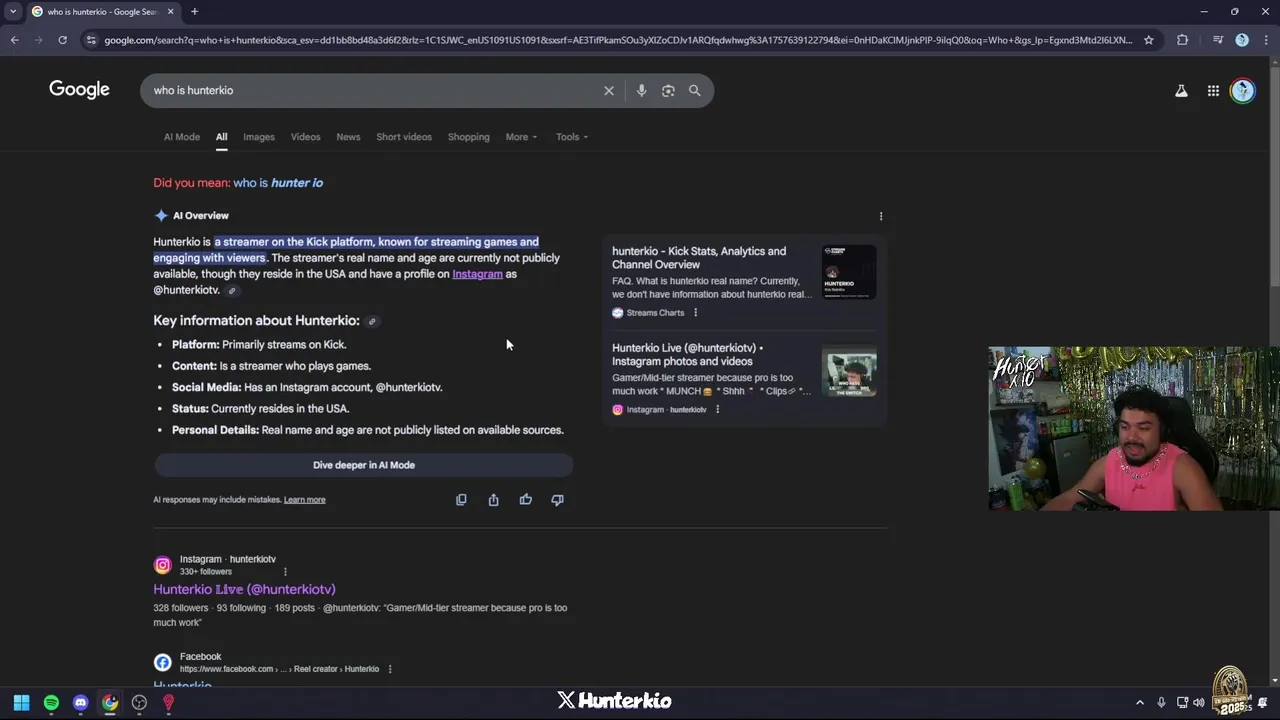Viewport: 1280px width, 720px height.
Task: Open Streams Charts result options dots
Action: tap(696, 313)
